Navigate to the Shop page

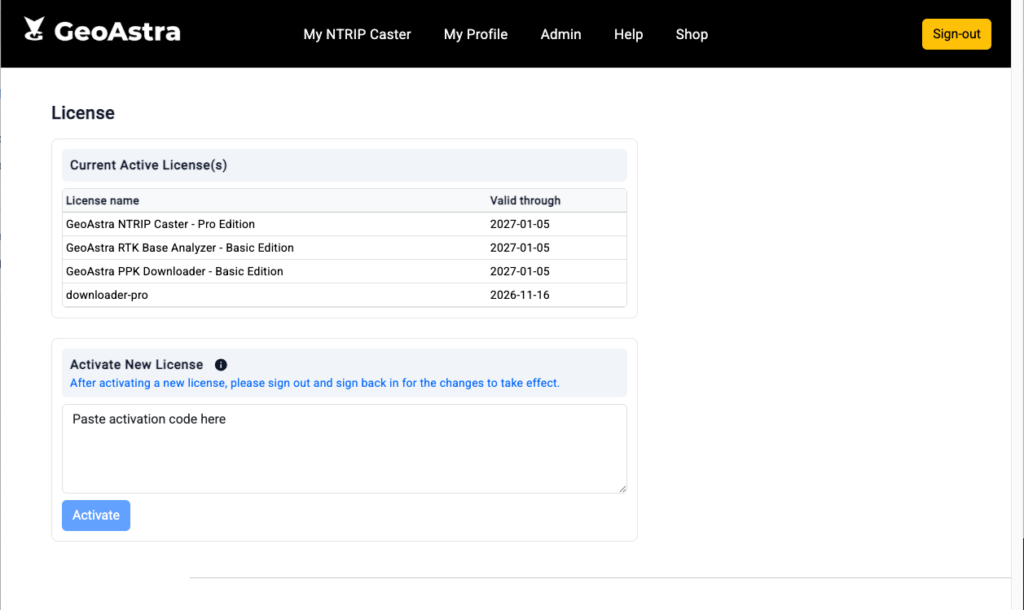click(x=691, y=34)
